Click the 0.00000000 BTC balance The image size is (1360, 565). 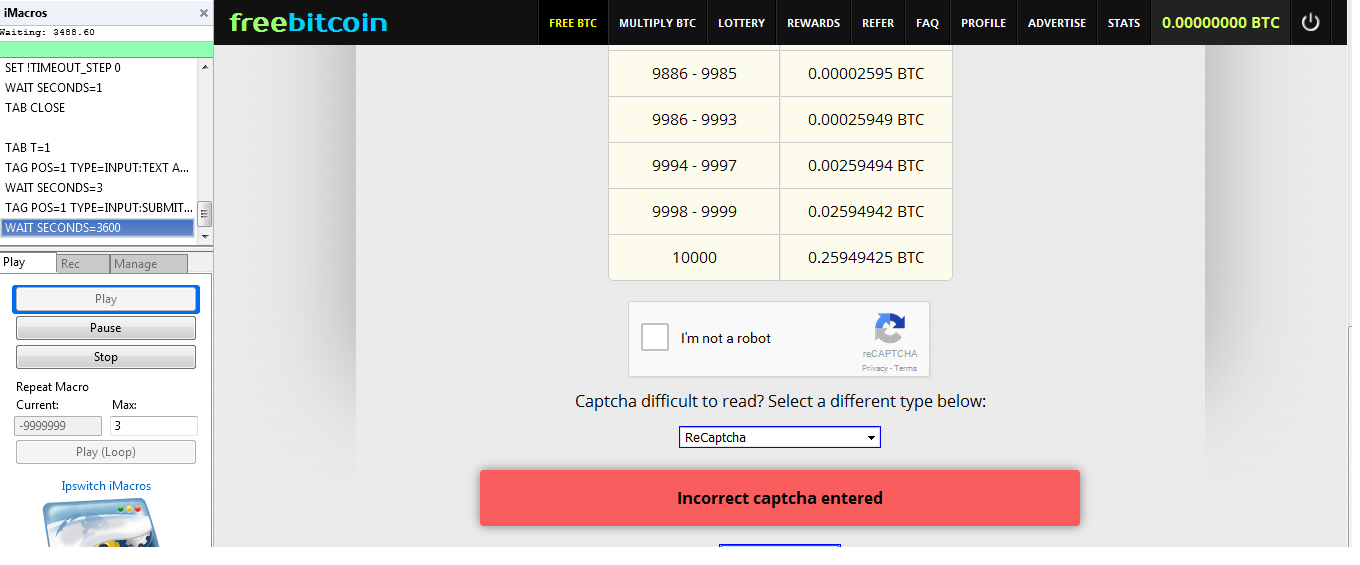pyautogui.click(x=1220, y=23)
